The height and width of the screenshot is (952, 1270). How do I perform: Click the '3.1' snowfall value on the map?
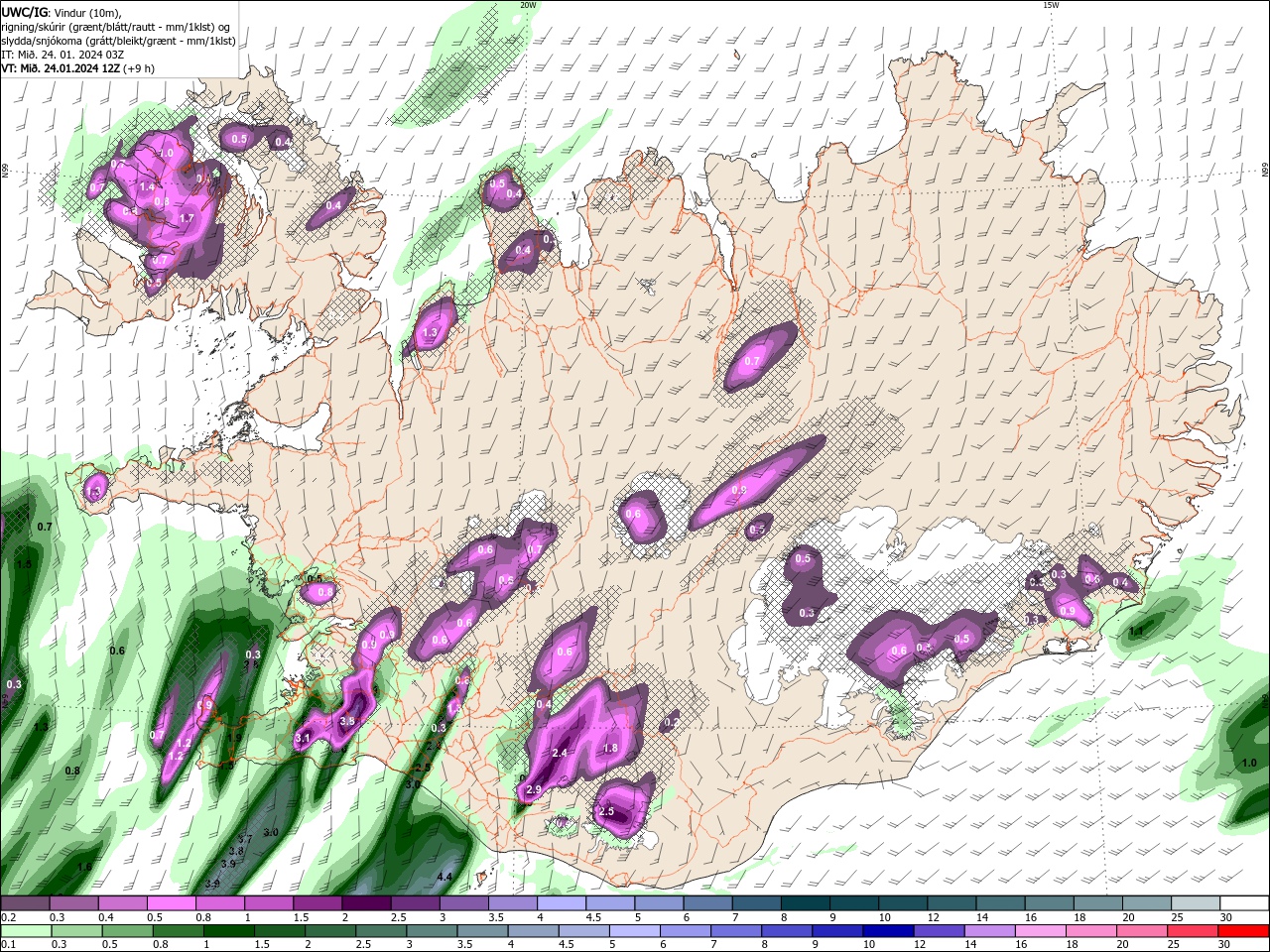pos(303,739)
